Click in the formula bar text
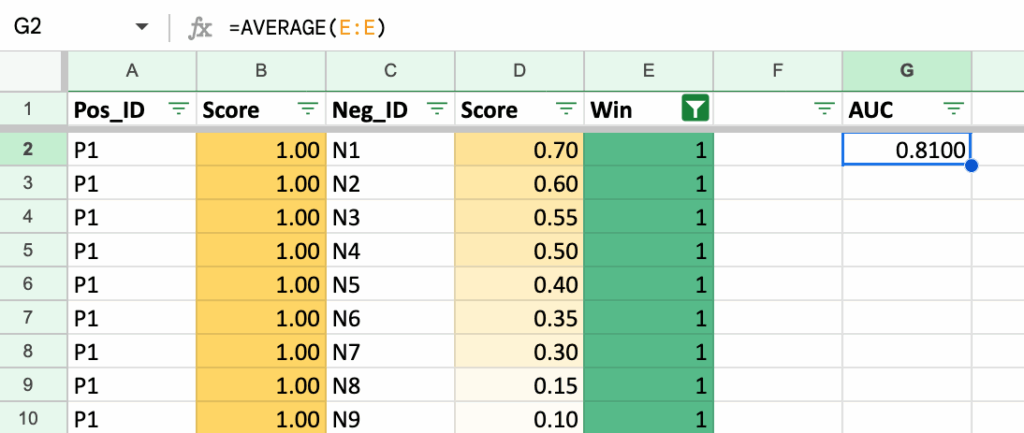Screen dimensions: 1024x433 pyautogui.click(x=500, y=28)
